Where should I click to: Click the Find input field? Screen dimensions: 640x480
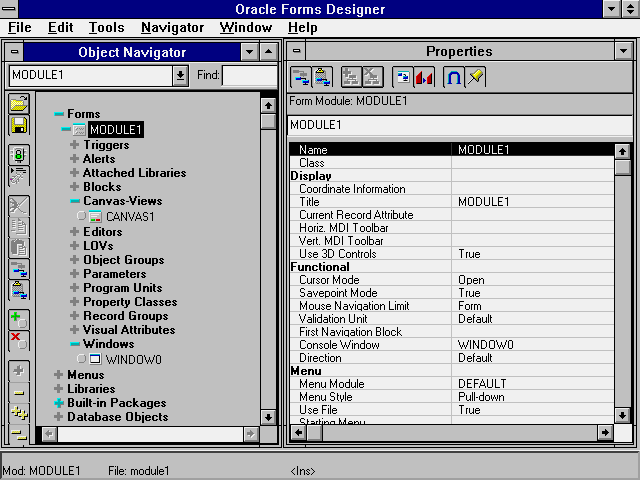[x=249, y=75]
